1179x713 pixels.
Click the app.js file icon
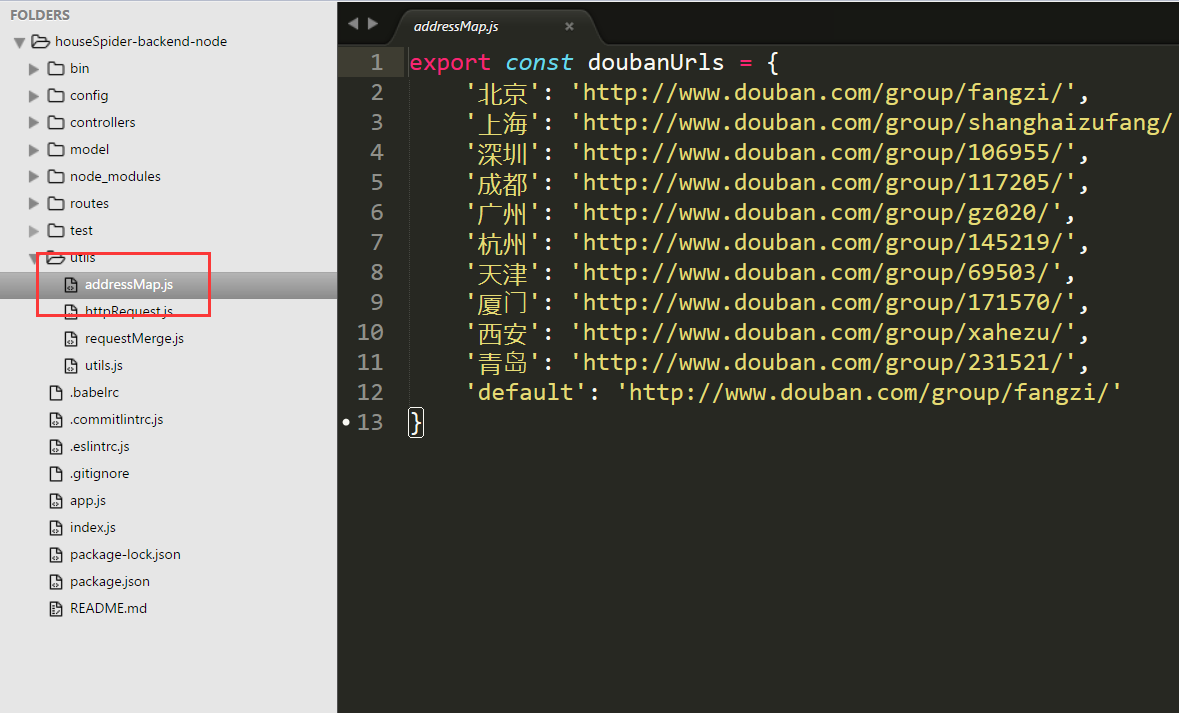[x=56, y=501]
